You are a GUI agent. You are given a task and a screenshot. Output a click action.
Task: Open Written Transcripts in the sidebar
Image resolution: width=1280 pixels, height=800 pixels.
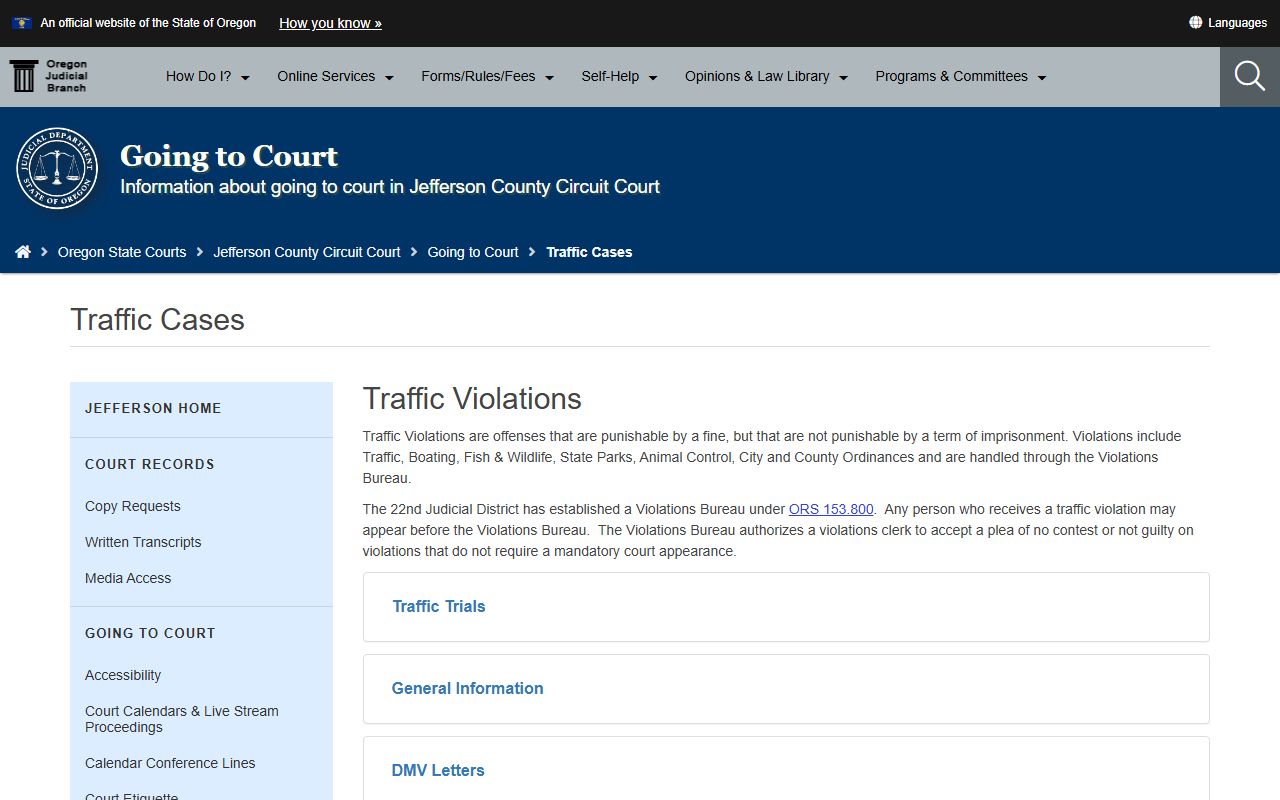click(x=143, y=542)
